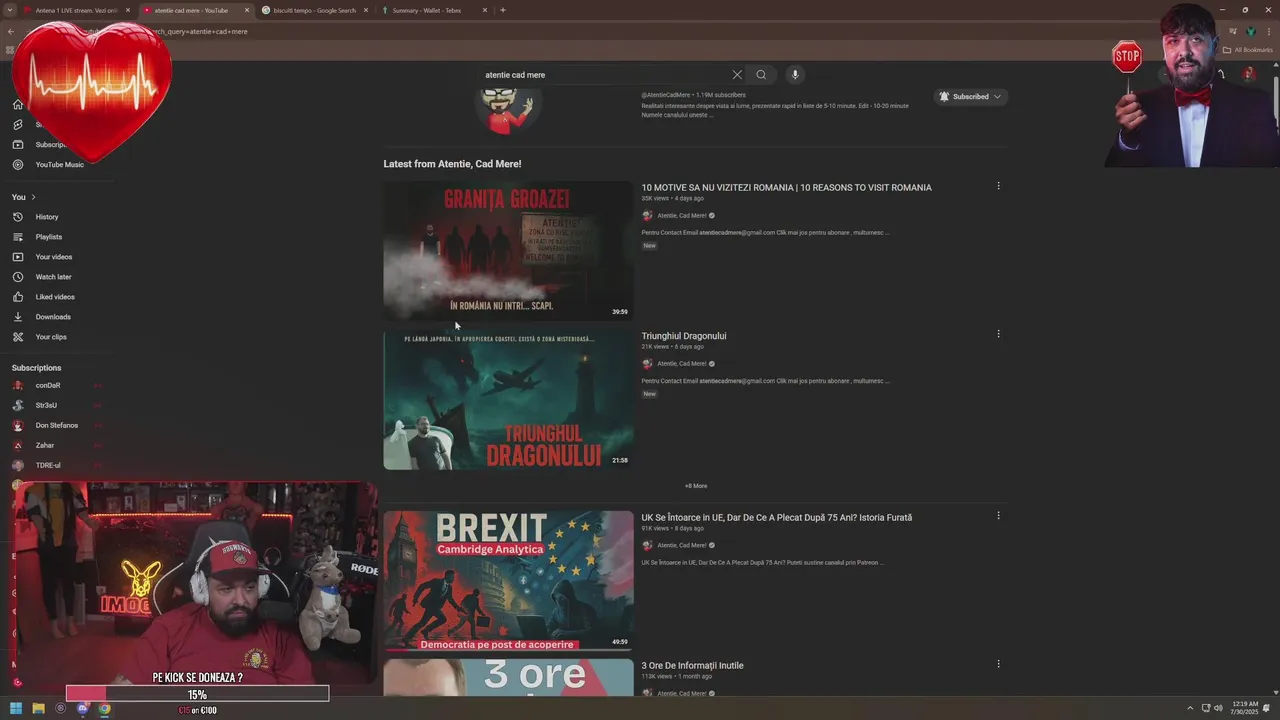Clear the YouTube search box text
Screen dimensions: 1280x720
pyautogui.click(x=737, y=75)
